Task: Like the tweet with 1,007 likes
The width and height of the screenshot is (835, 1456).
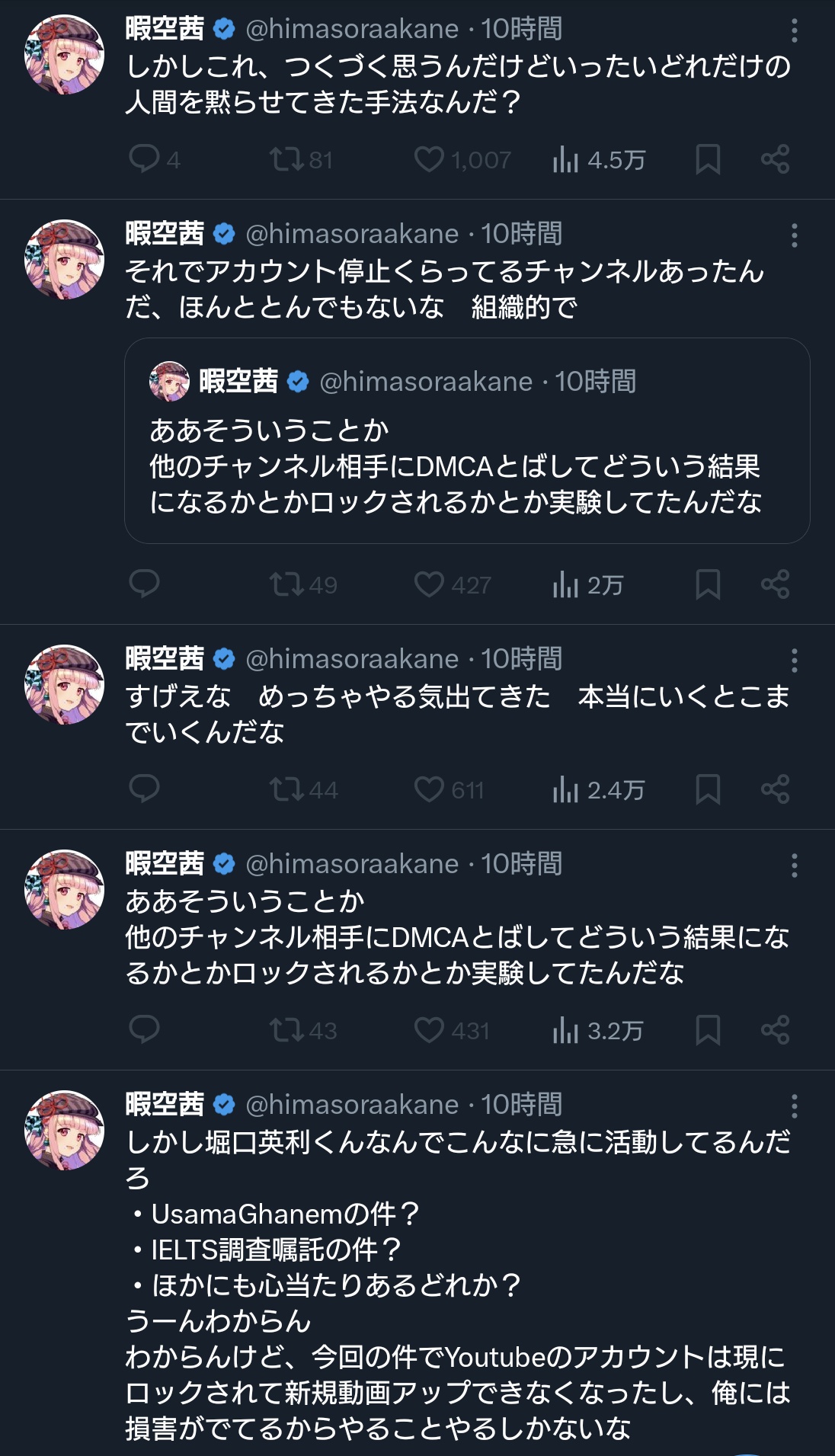Action: tap(429, 159)
